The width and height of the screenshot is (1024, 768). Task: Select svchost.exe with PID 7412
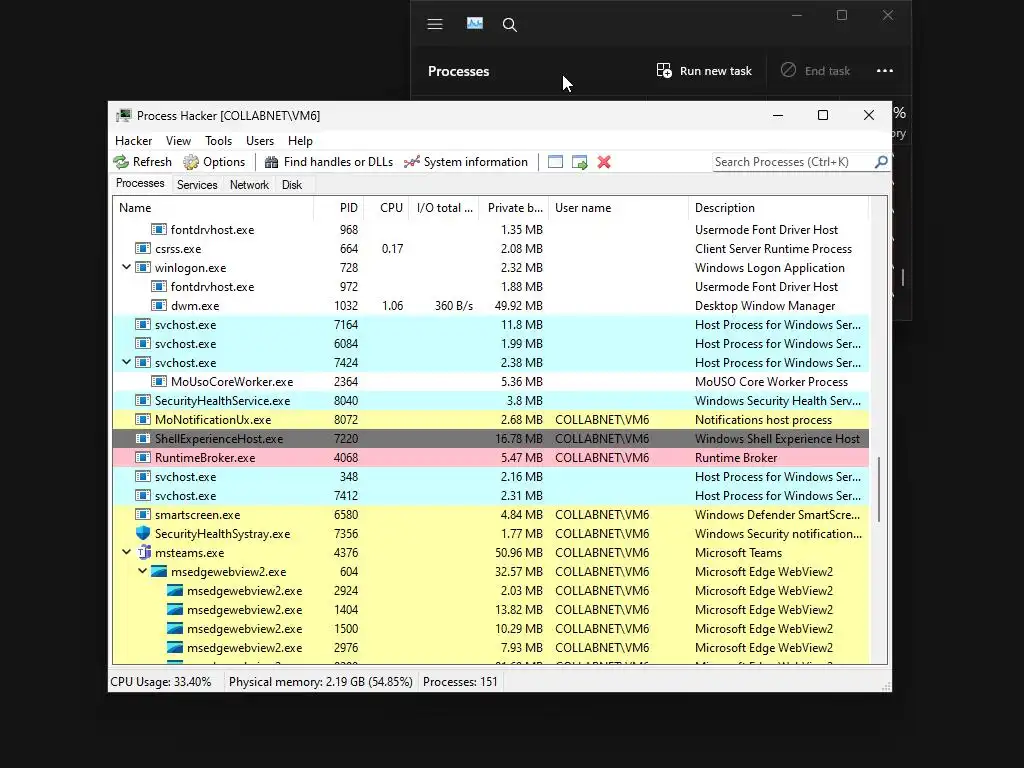tap(491, 496)
